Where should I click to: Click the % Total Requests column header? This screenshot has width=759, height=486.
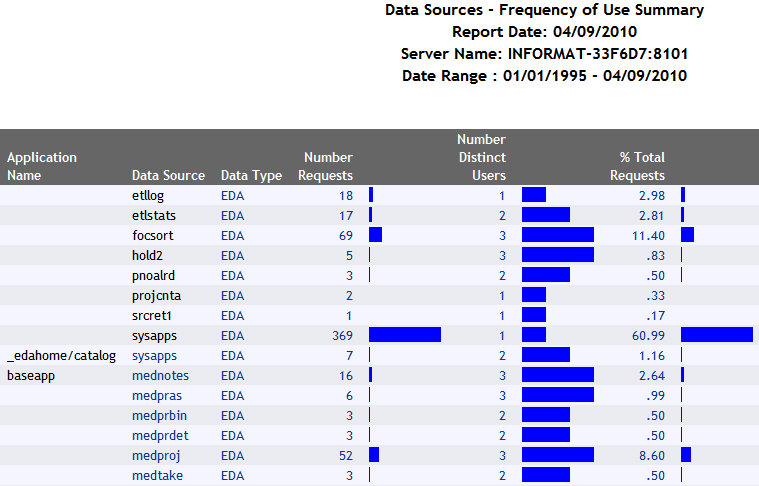[x=638, y=166]
